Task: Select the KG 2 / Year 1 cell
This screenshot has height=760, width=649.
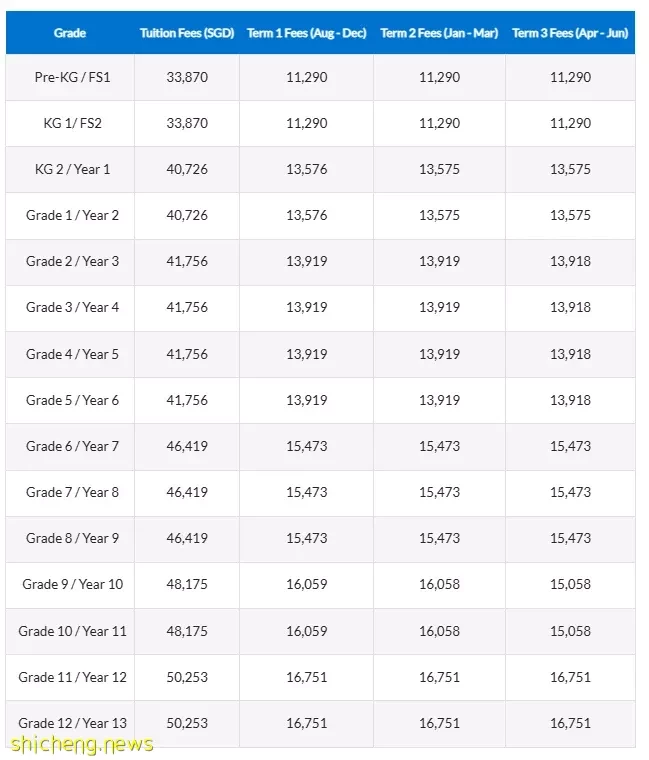Action: [72, 169]
